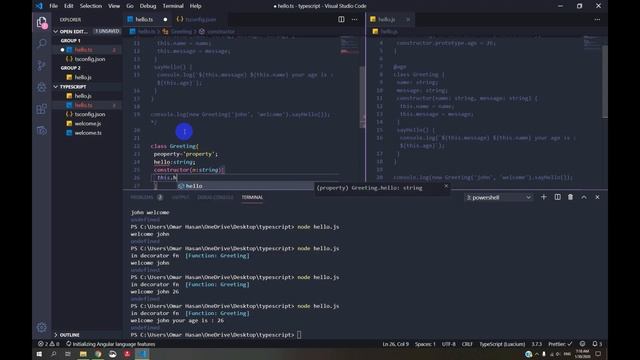Click TypeScript version 3.7.3 in status bar
Screen dimensions: 640x360
(536, 344)
